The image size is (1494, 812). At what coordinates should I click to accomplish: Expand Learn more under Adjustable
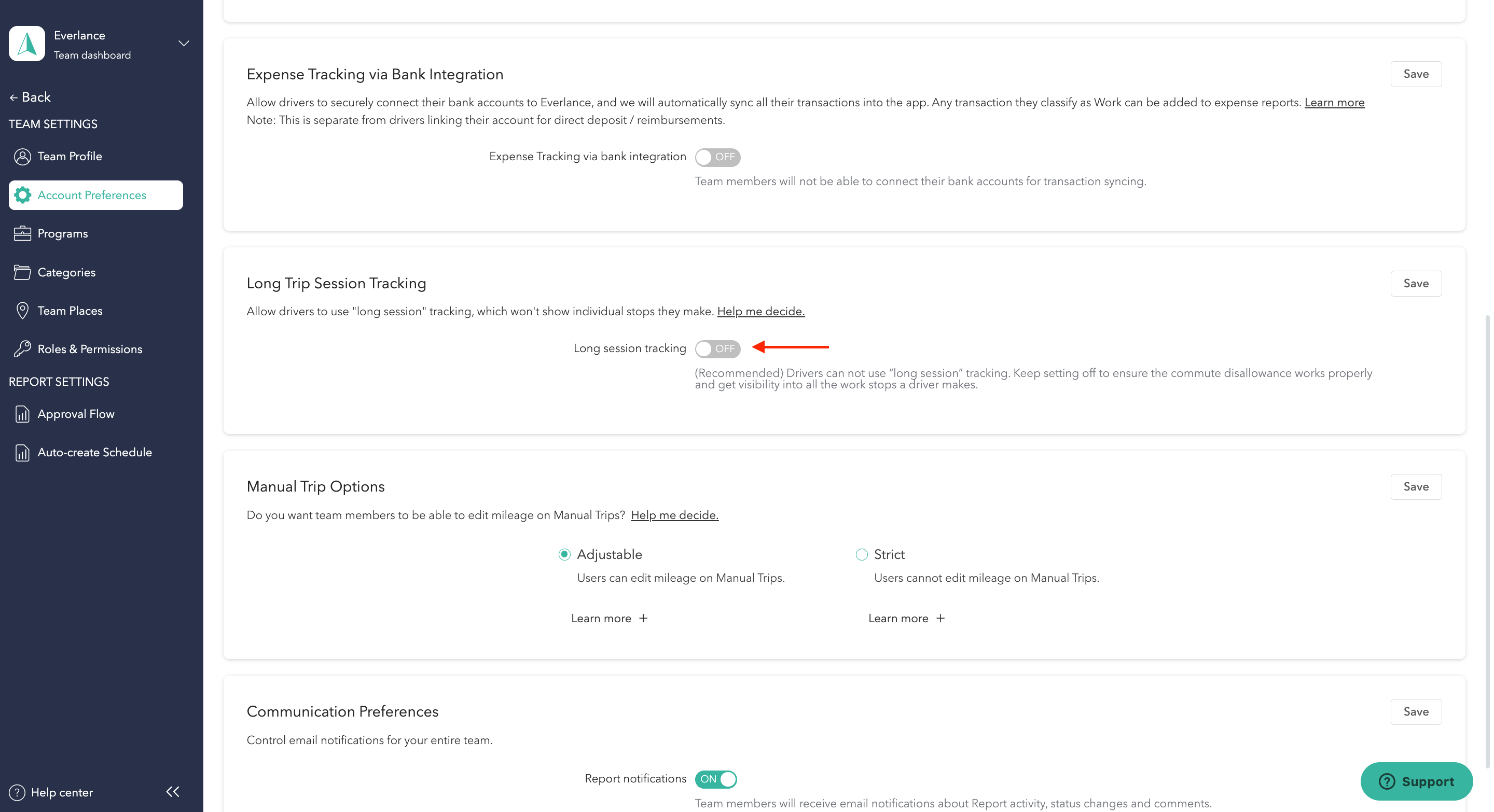pos(609,619)
